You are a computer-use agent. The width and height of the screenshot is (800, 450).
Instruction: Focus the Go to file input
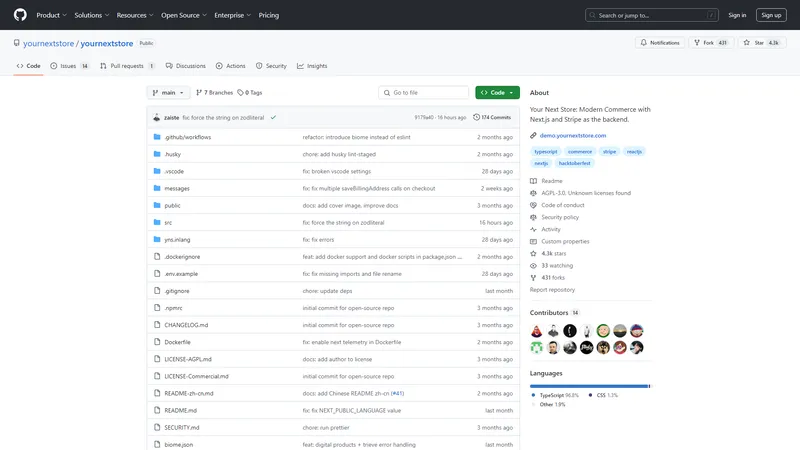click(423, 92)
